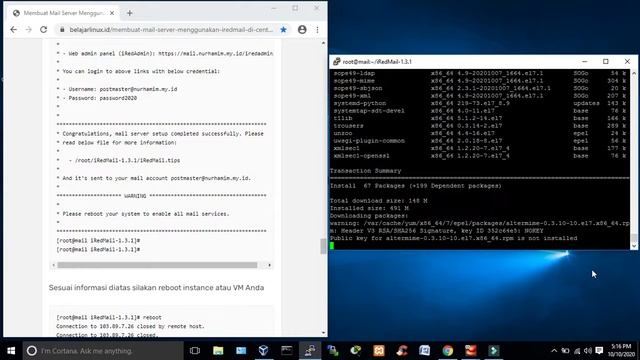Go back in the Chrome browser

point(13,29)
